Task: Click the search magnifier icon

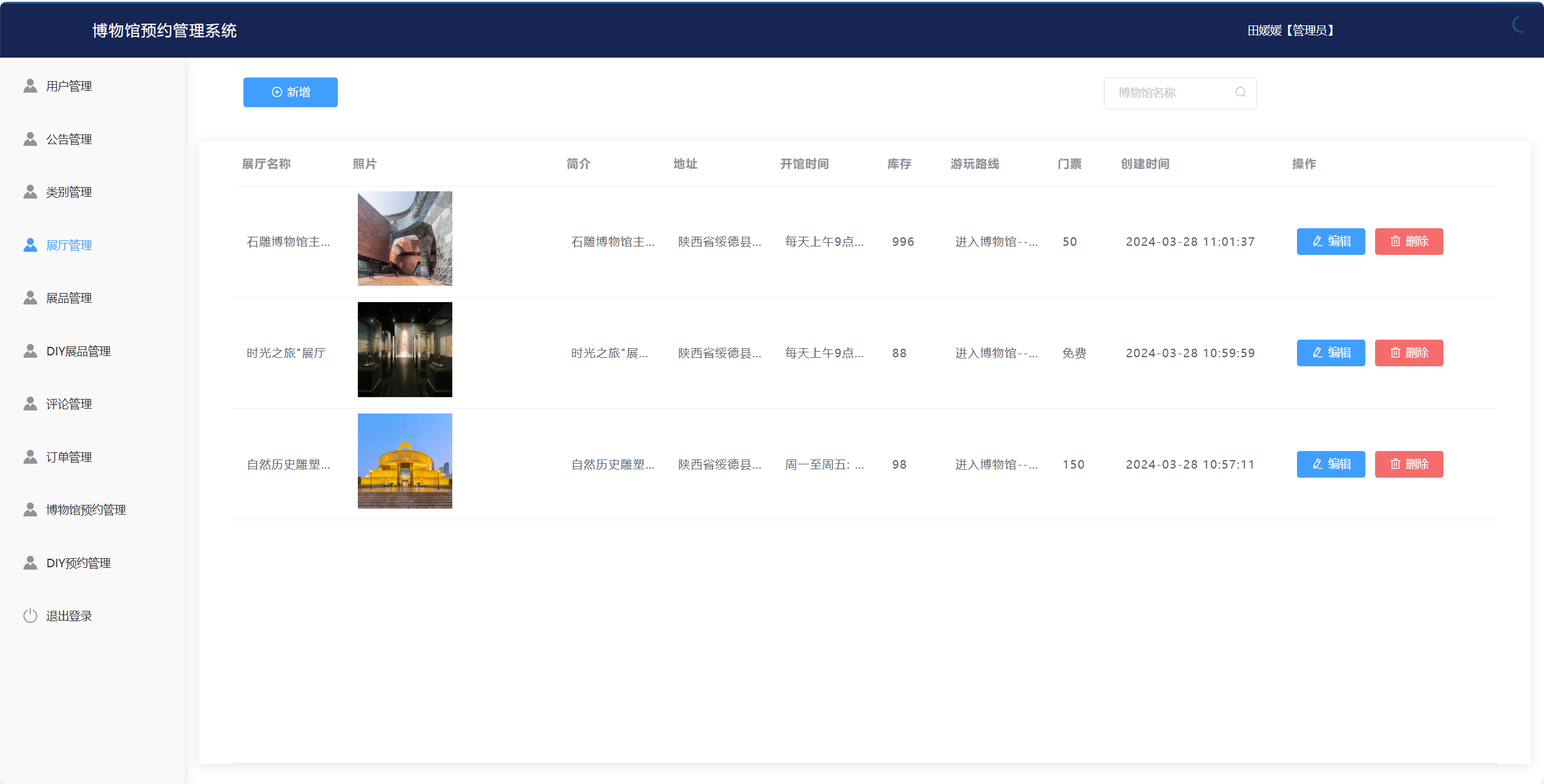Action: (1240, 92)
